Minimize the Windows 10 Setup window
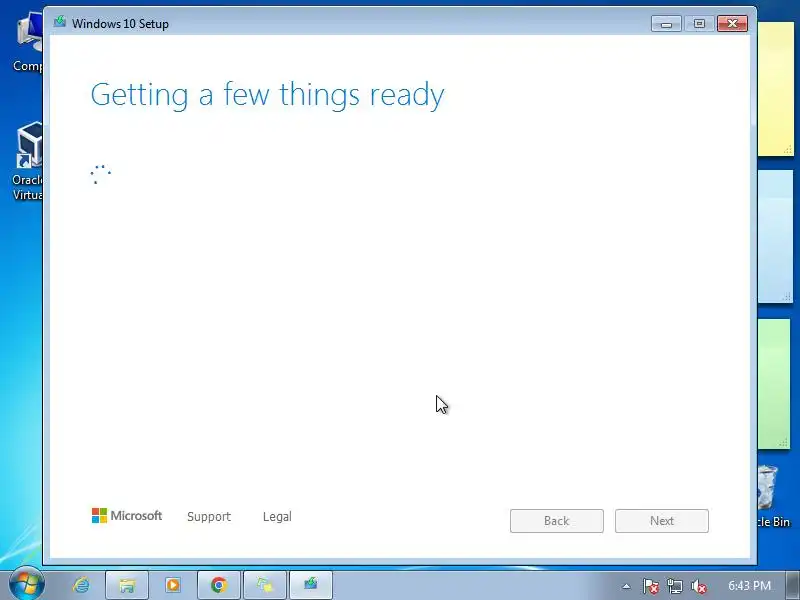 point(666,23)
